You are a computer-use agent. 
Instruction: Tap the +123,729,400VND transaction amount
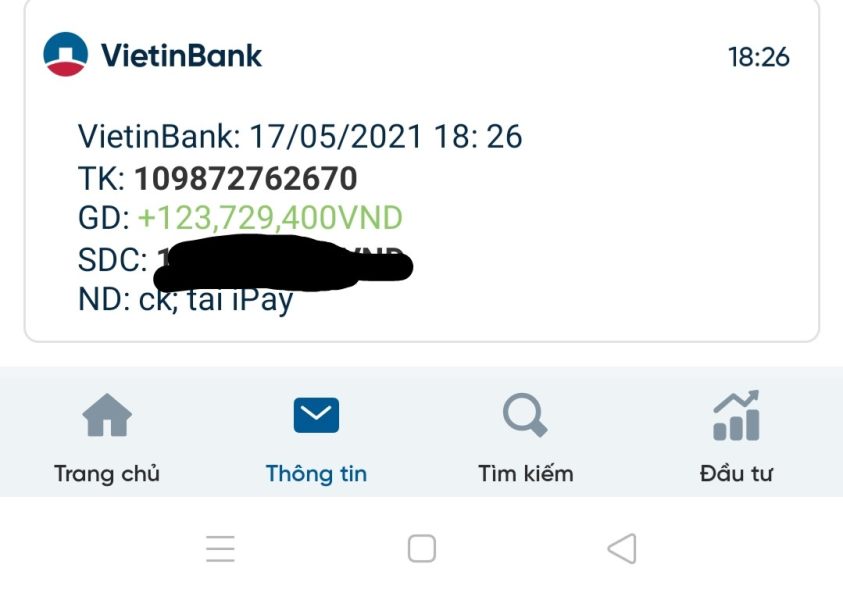[270, 218]
